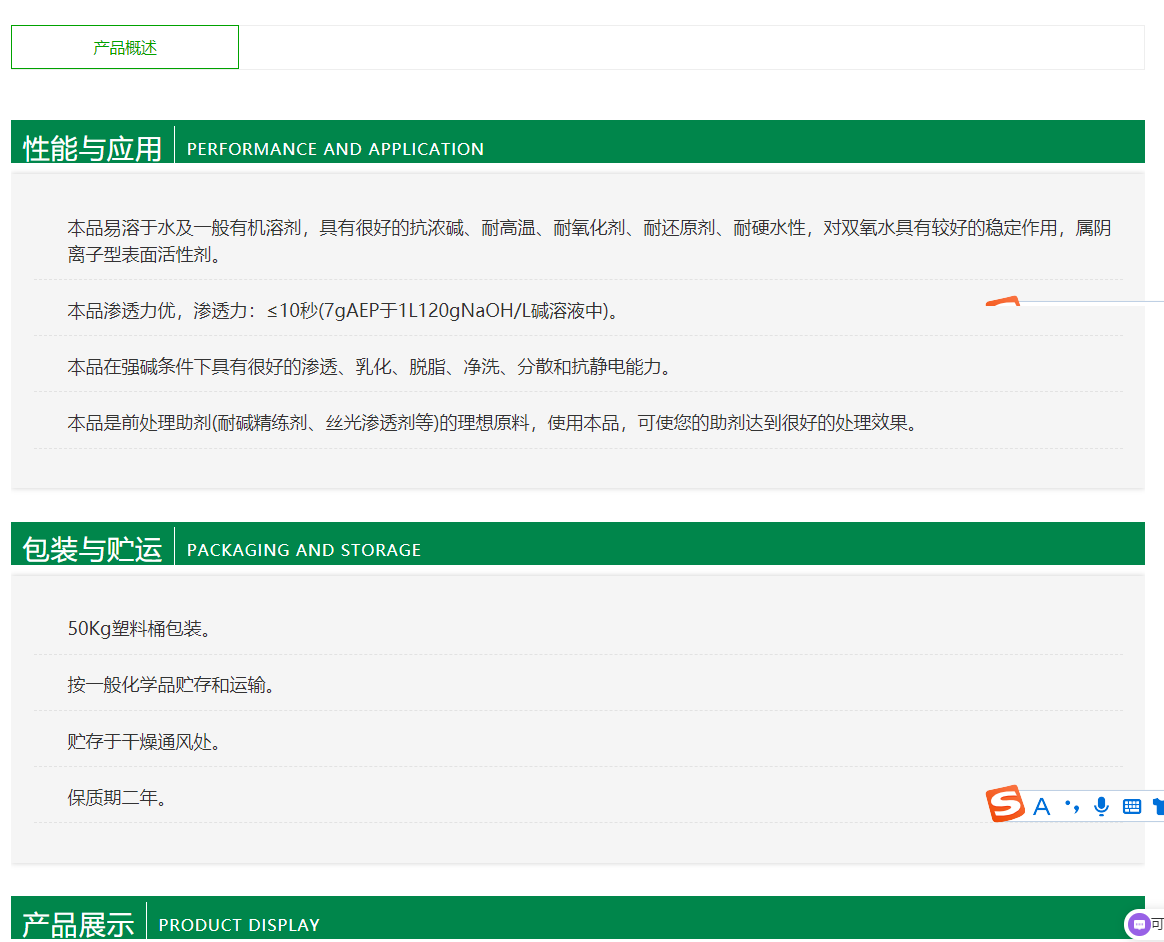Click the PRODUCT DISPLAY subtitle
This screenshot has height=942, width=1164.
[x=239, y=925]
